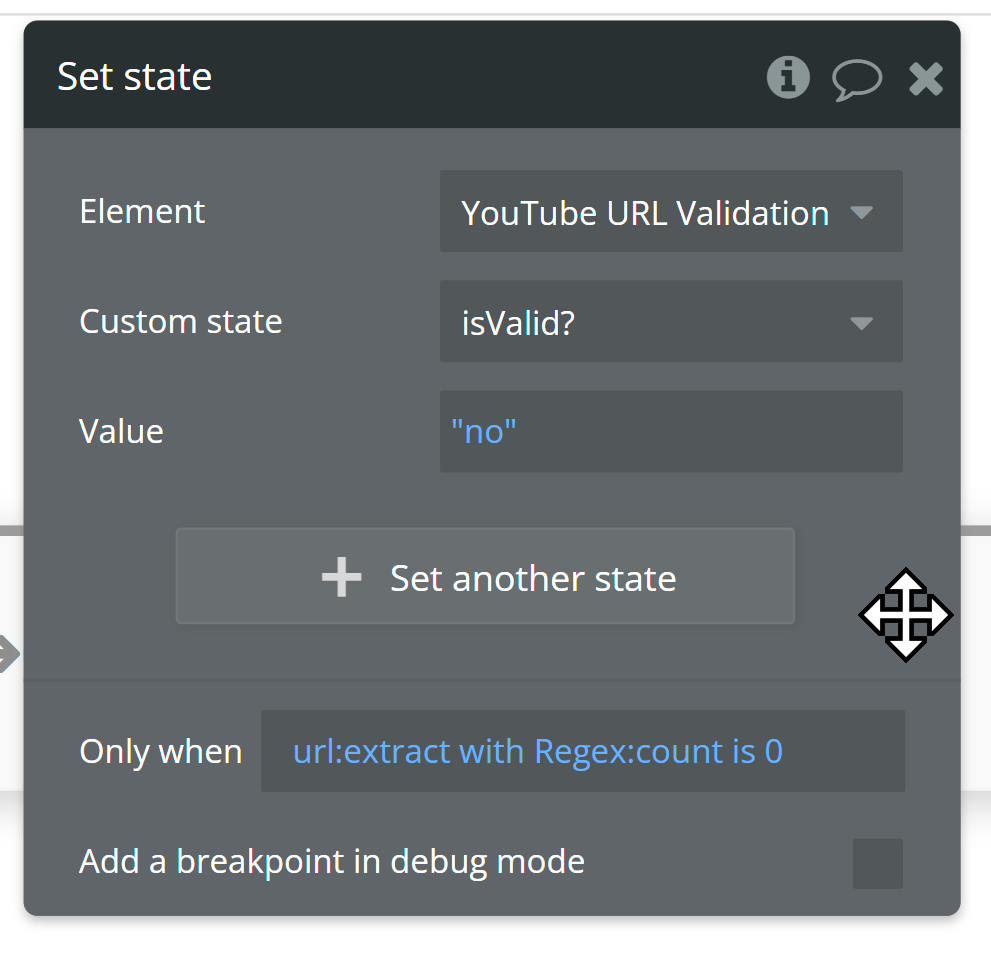This screenshot has height=974, width=991.
Task: Click the gray arrow at left edge
Action: point(8,655)
